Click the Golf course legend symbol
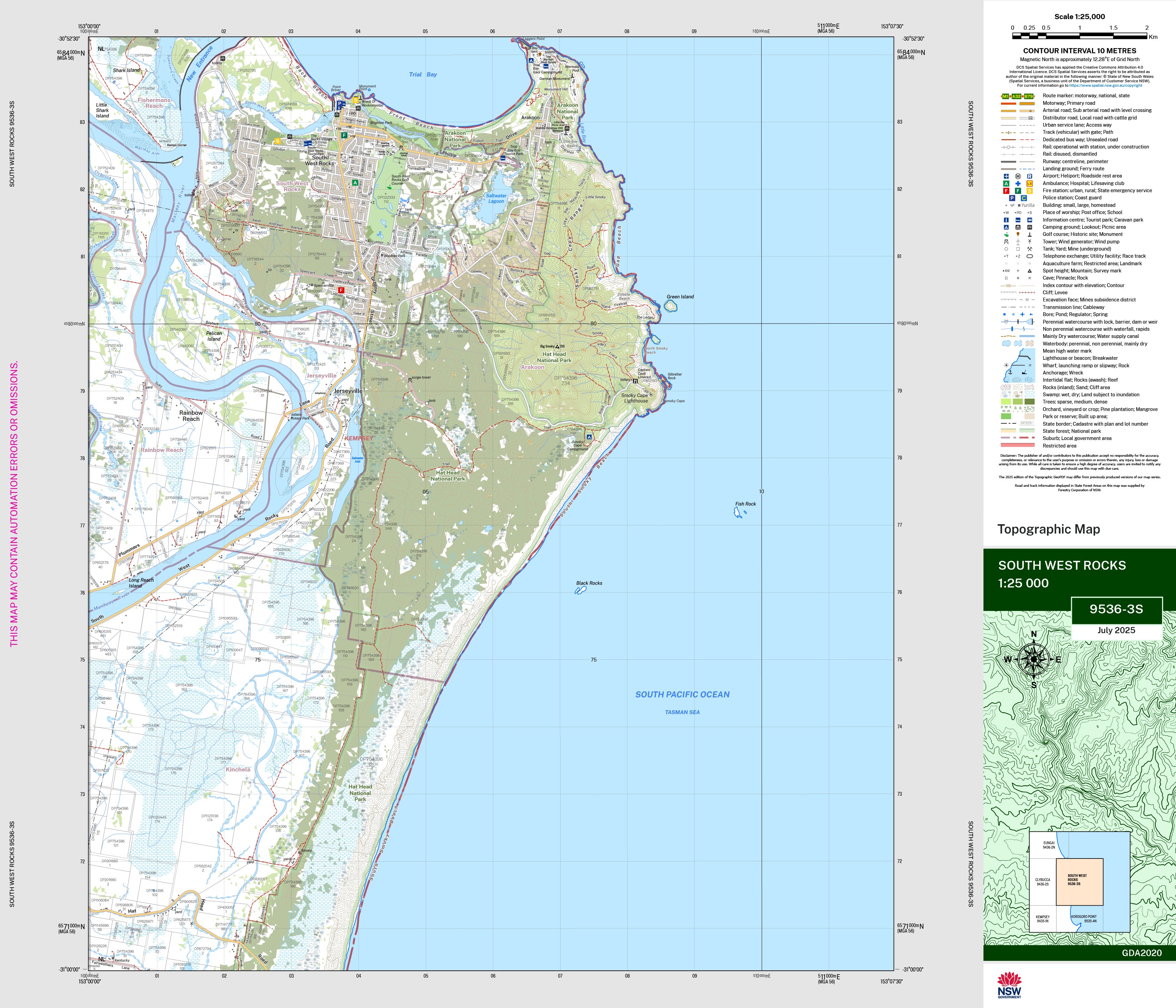Screen dimensions: 1176x1008 pyautogui.click(x=1006, y=235)
